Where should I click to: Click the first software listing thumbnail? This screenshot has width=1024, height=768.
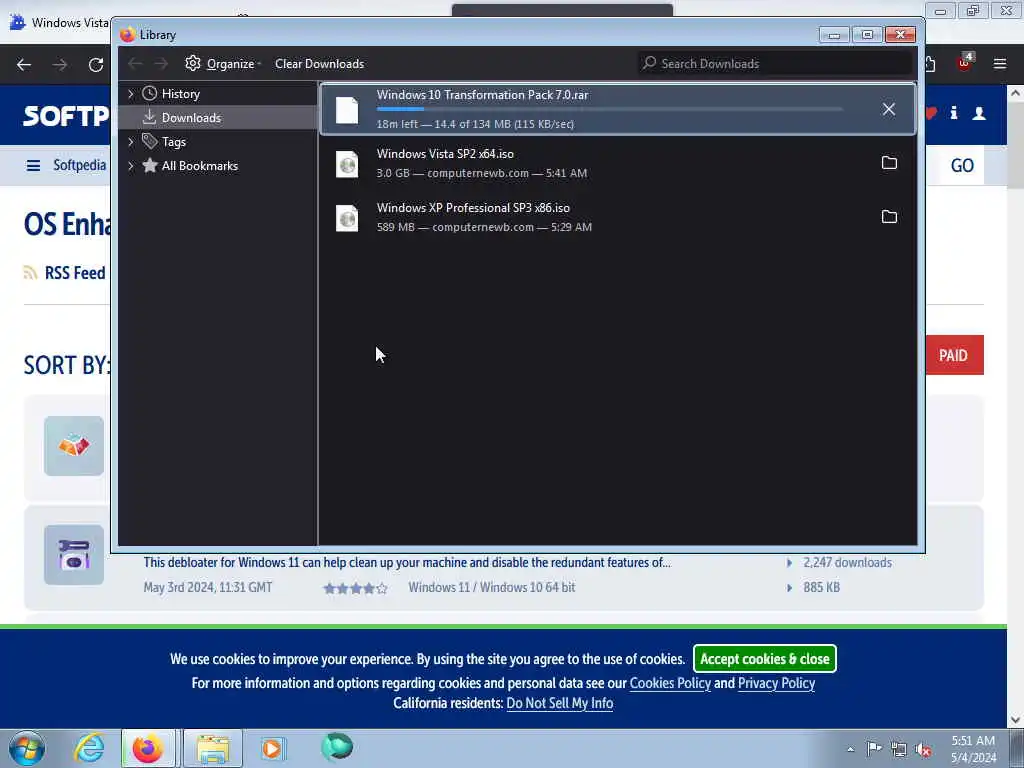[74, 446]
